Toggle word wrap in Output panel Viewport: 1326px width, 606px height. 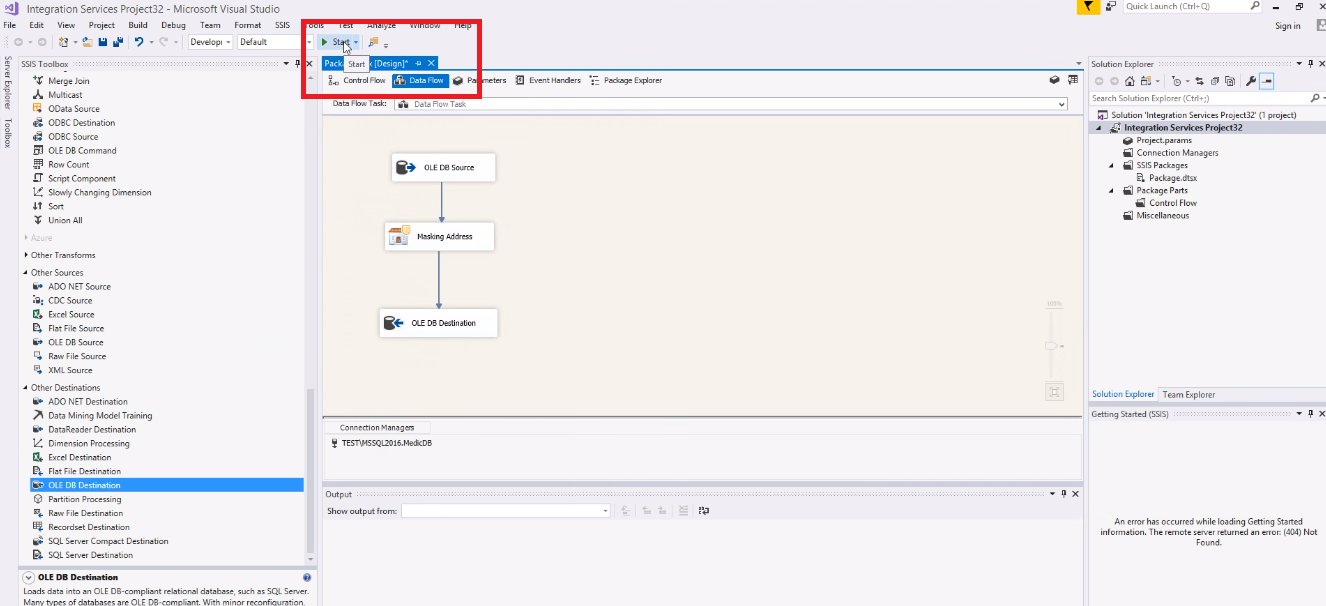704,511
